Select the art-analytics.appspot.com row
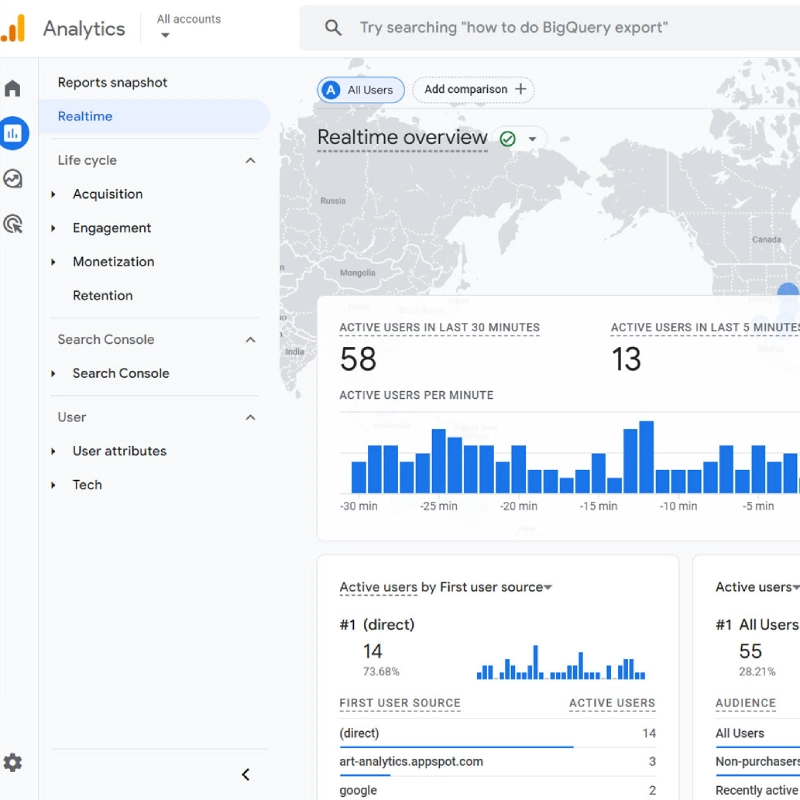This screenshot has height=800, width=800. [497, 762]
